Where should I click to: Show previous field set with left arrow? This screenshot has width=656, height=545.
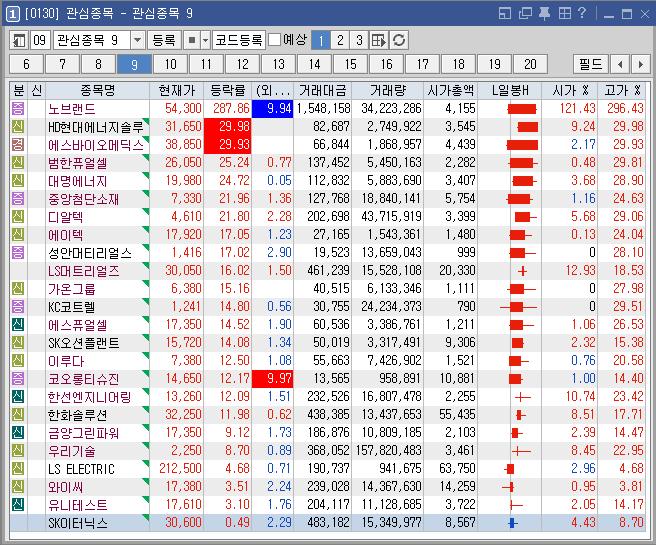pyautogui.click(x=620, y=64)
